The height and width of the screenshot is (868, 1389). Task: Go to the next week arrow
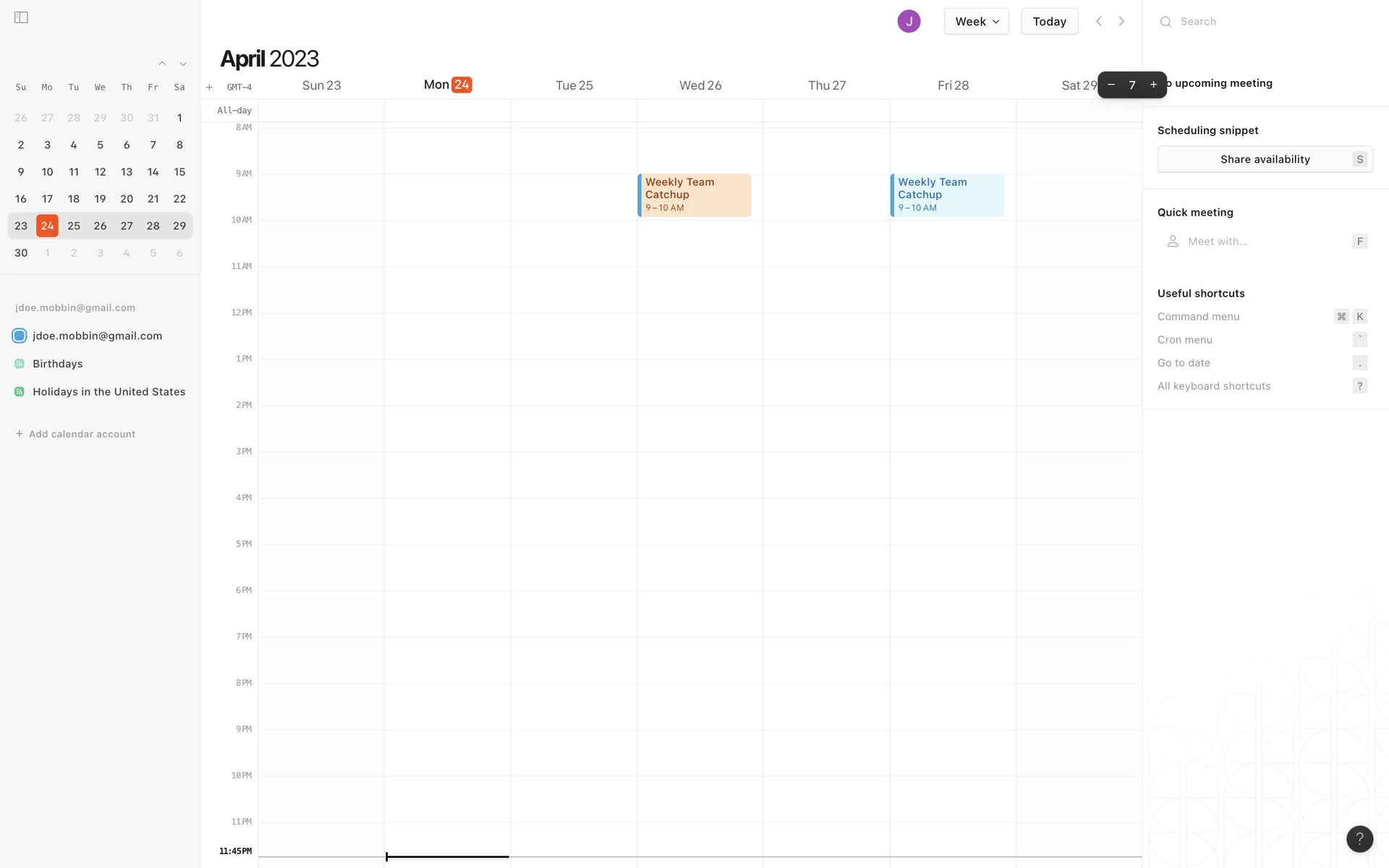point(1121,22)
